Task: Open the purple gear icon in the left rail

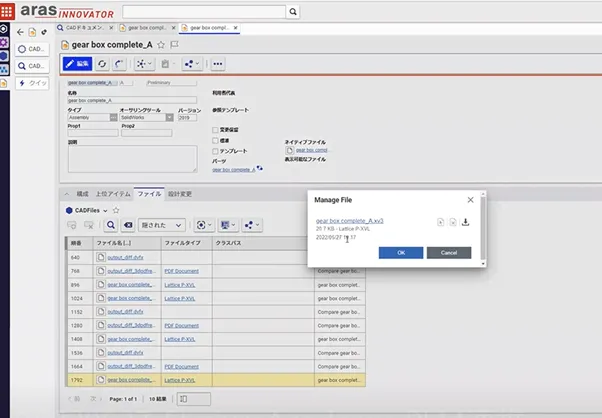Action: (x=4, y=42)
